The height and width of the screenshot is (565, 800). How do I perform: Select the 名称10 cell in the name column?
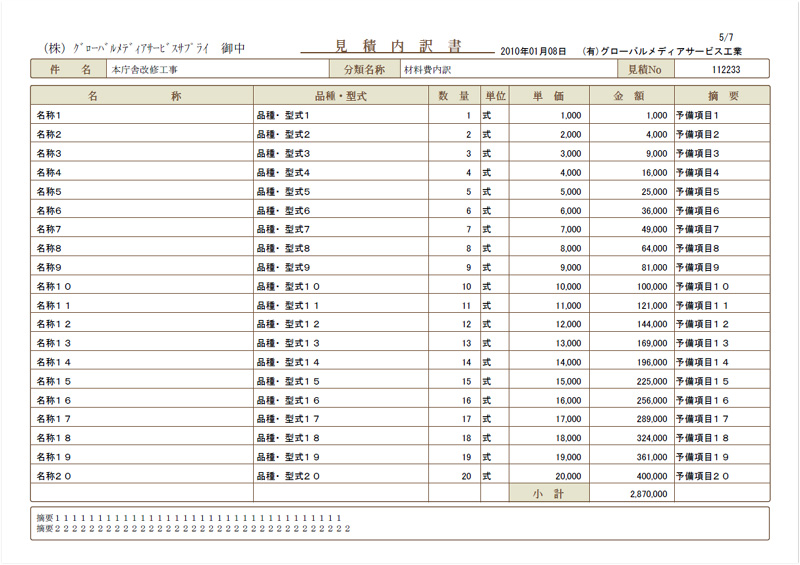[x=142, y=286]
